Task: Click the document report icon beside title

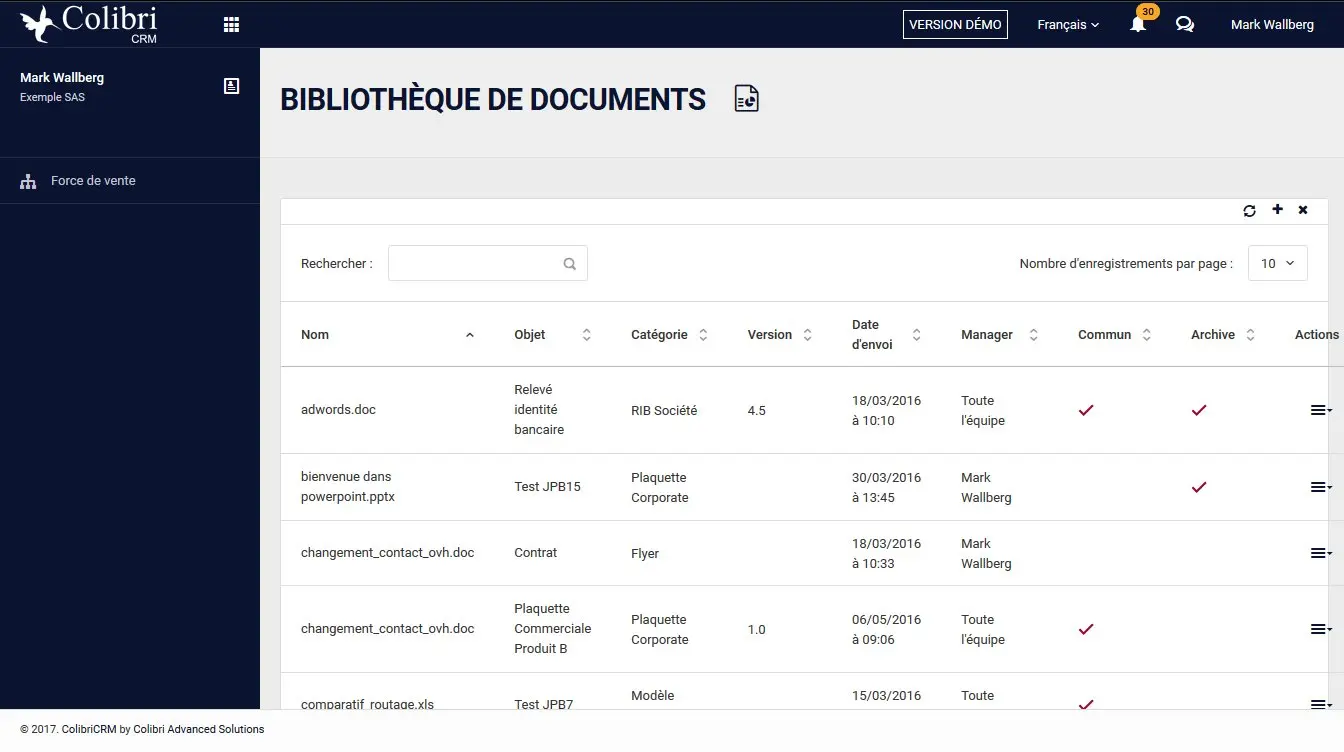Action: [746, 99]
